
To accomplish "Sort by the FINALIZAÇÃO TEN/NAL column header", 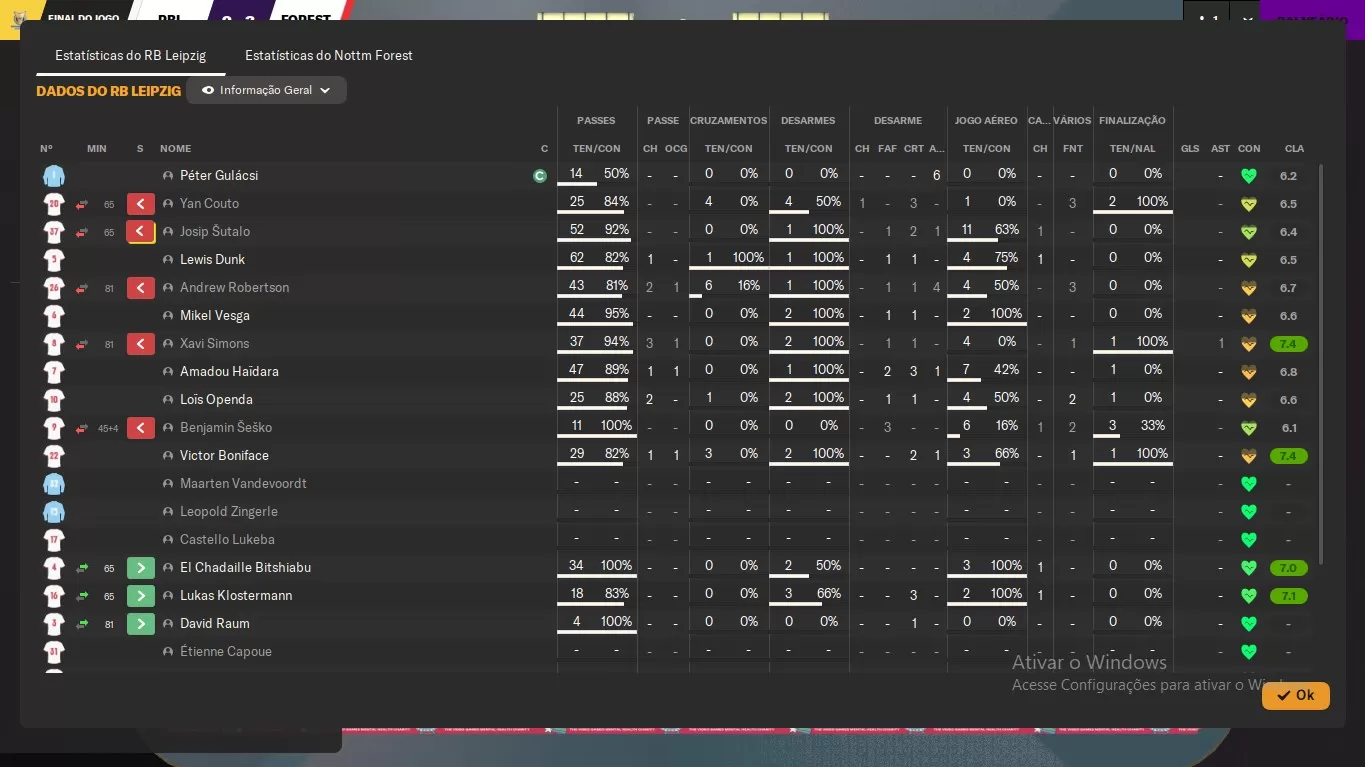I will 1132,149.
